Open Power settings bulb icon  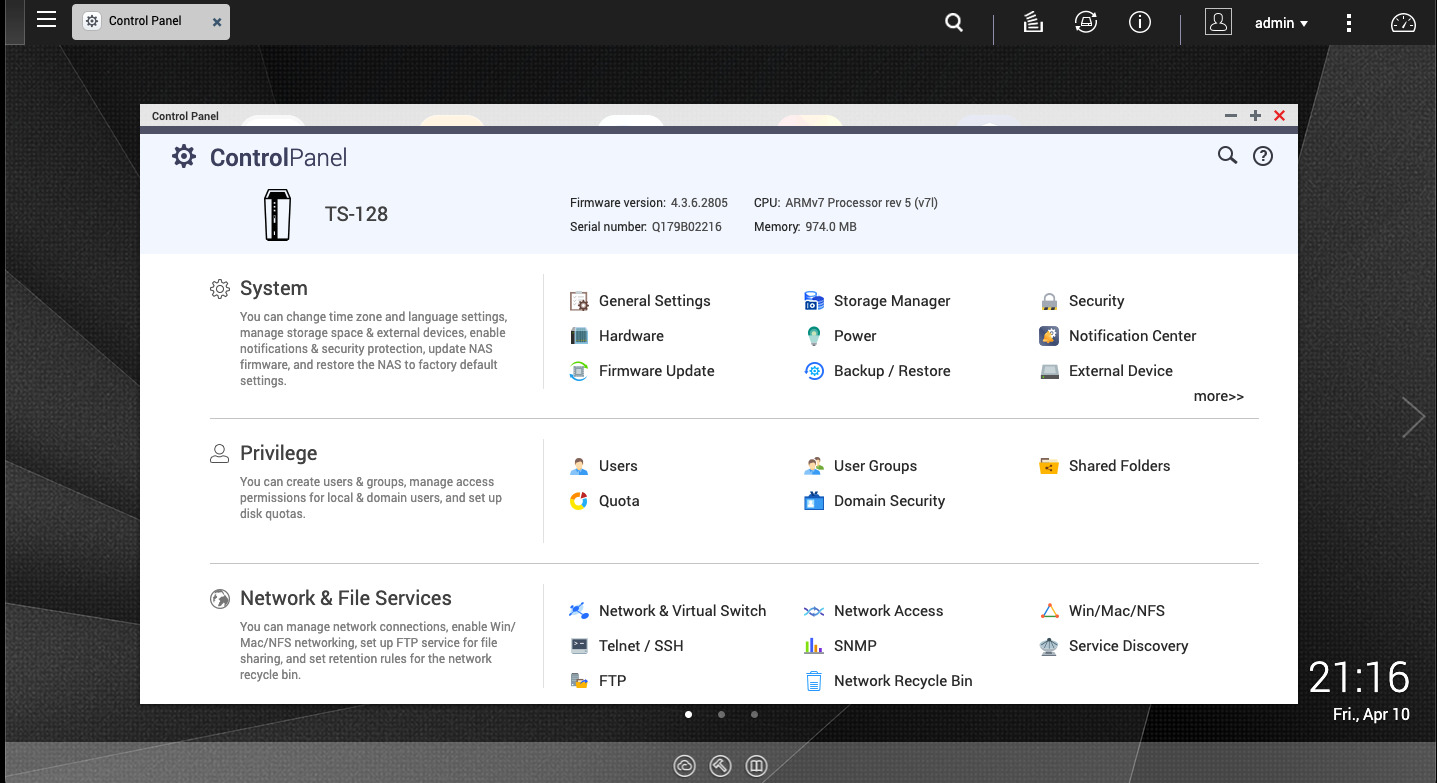[814, 336]
